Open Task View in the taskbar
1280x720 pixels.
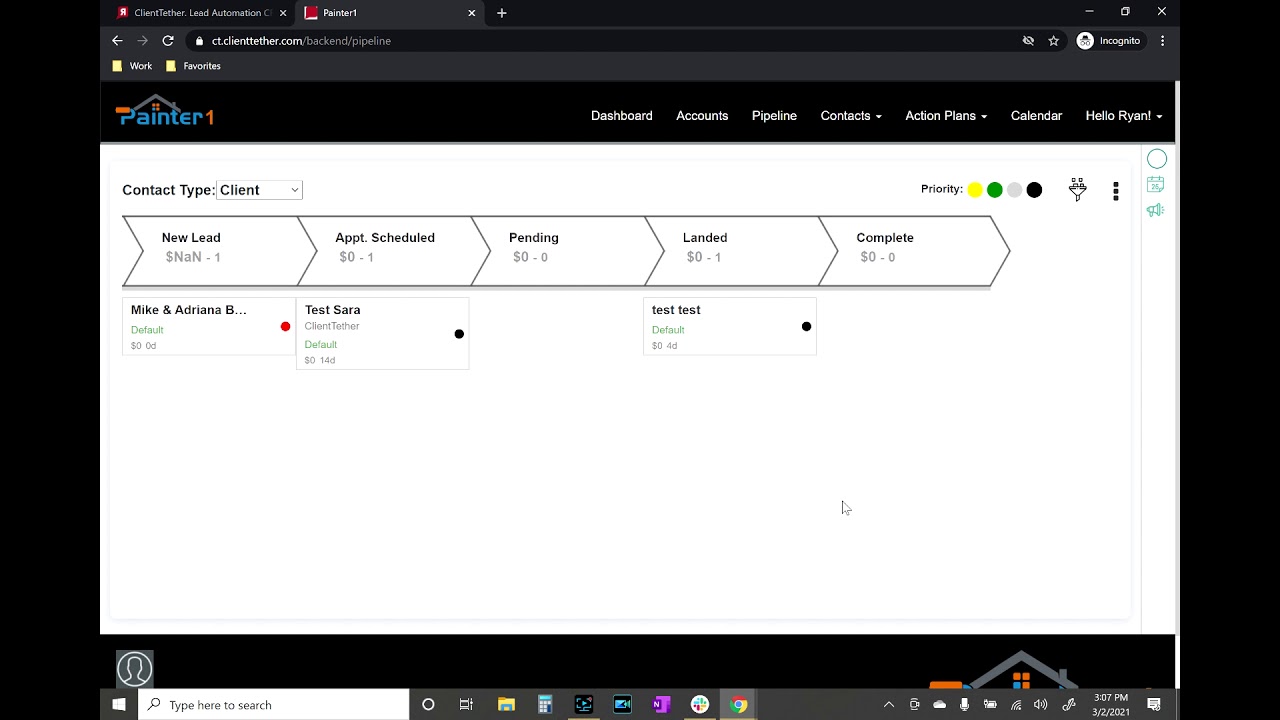466,705
